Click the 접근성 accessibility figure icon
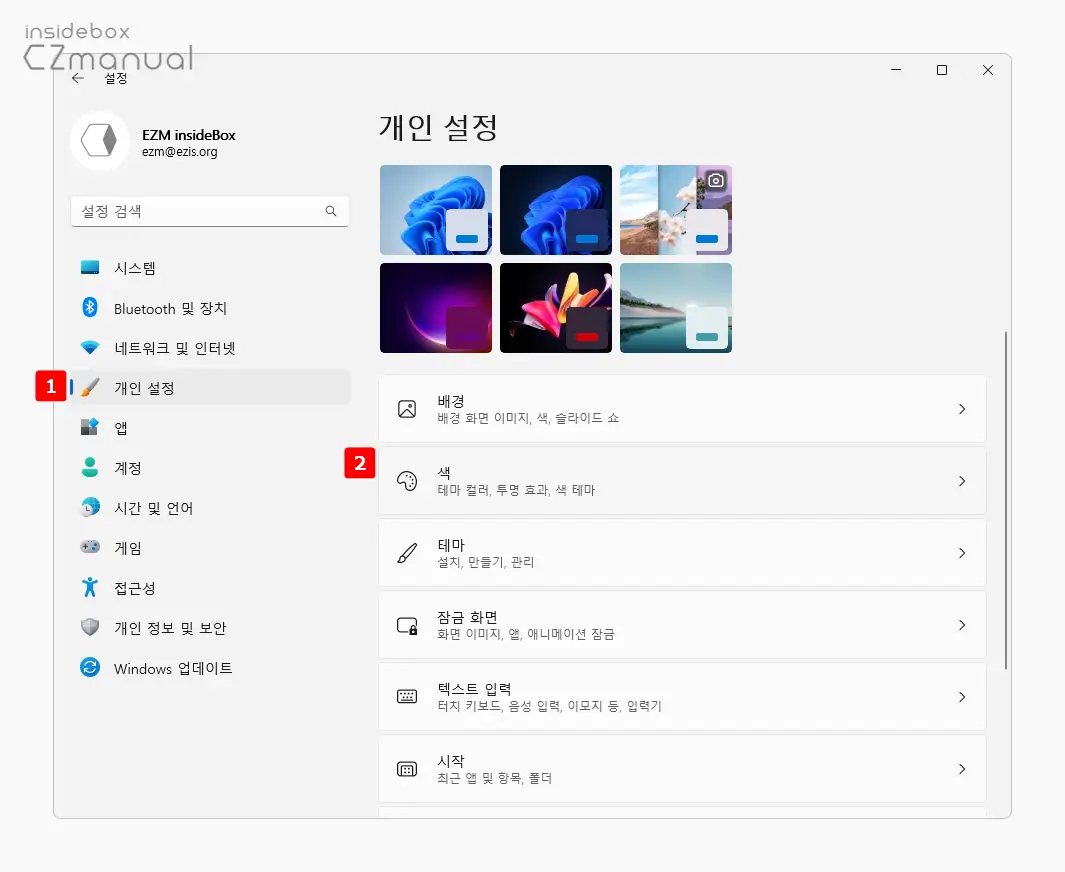Screen dimensions: 1065x872 pyautogui.click(x=90, y=588)
